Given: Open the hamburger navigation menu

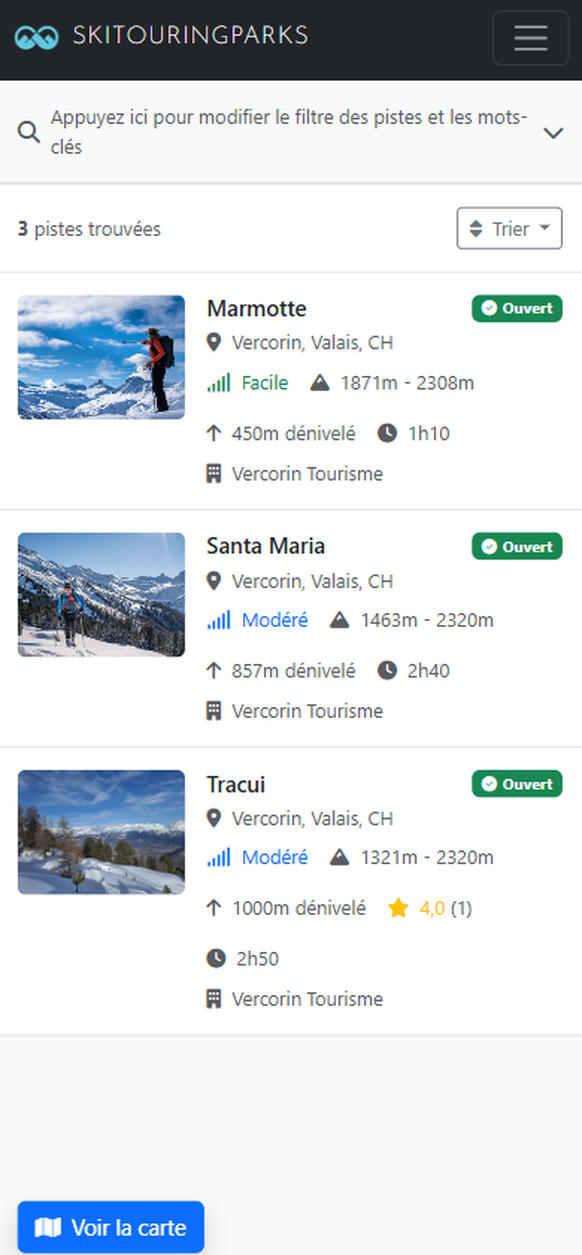Looking at the screenshot, I should click(x=530, y=37).
